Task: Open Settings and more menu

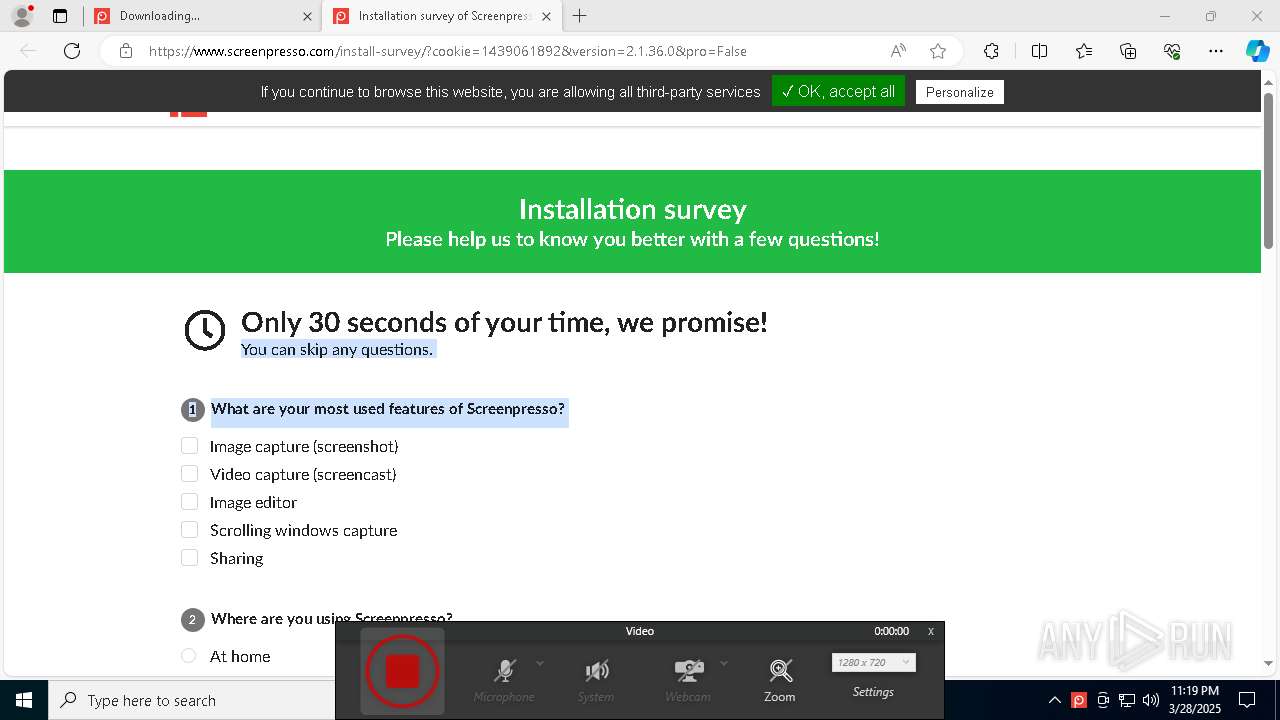Action: tap(1216, 51)
